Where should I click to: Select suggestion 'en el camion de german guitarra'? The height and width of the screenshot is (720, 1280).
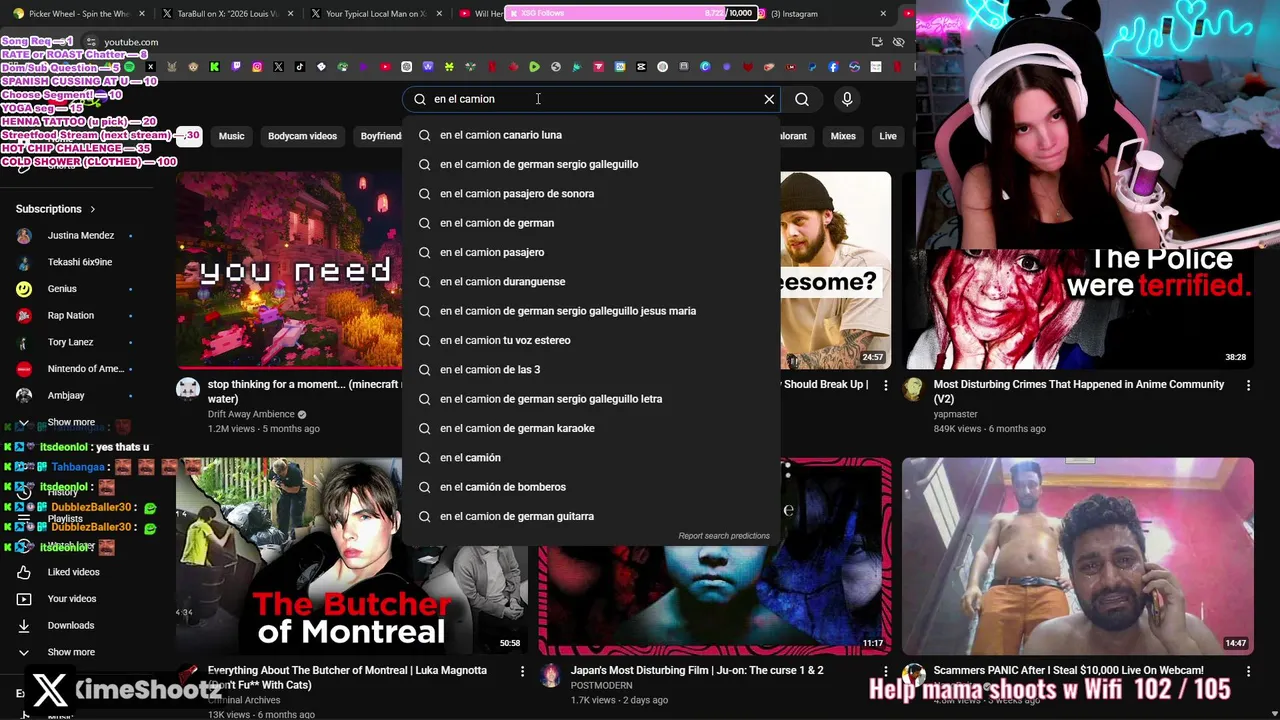pyautogui.click(x=591, y=516)
